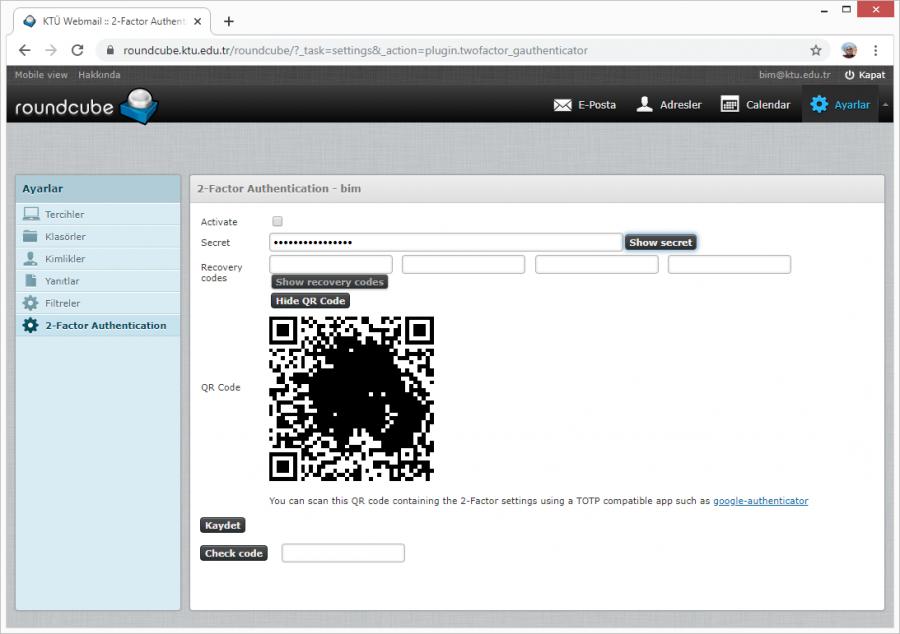Screen dimensions: 900x634
Task: Enable the Activate checkbox
Action: (277, 221)
